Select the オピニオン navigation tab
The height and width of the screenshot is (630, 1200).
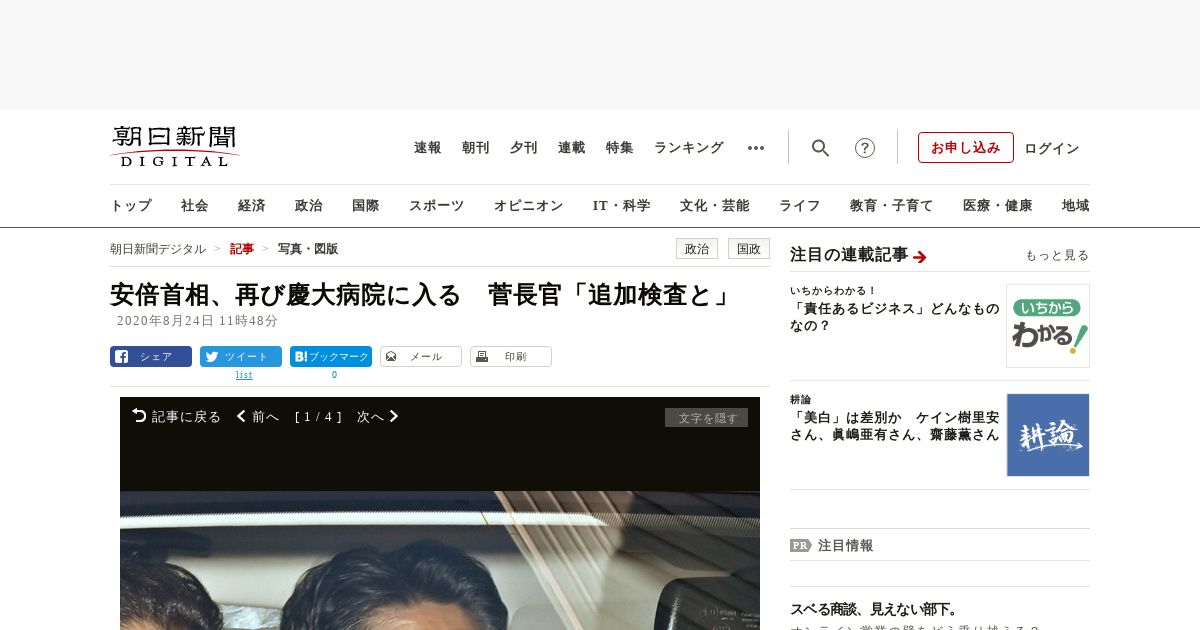click(528, 205)
